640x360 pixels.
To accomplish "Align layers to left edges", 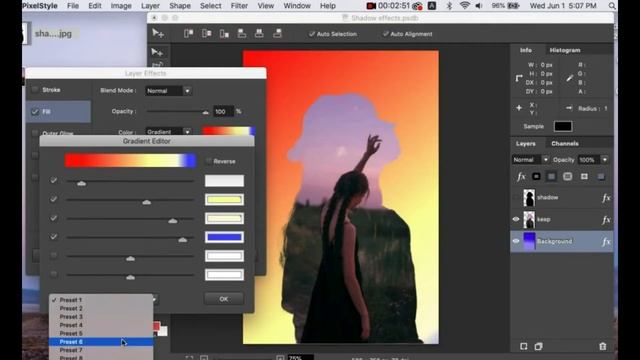I will [188, 33].
